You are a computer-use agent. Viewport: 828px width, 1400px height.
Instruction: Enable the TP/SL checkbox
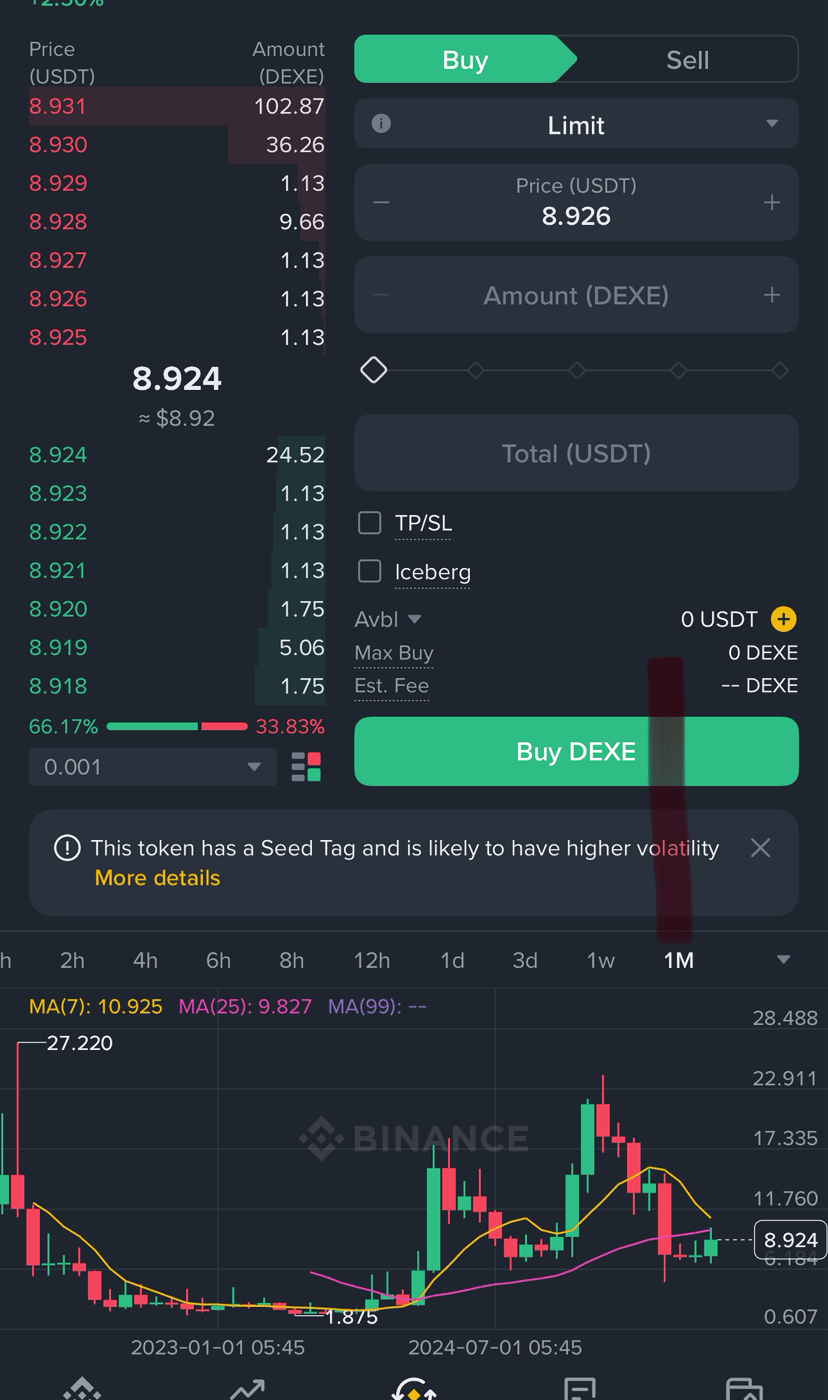(370, 523)
